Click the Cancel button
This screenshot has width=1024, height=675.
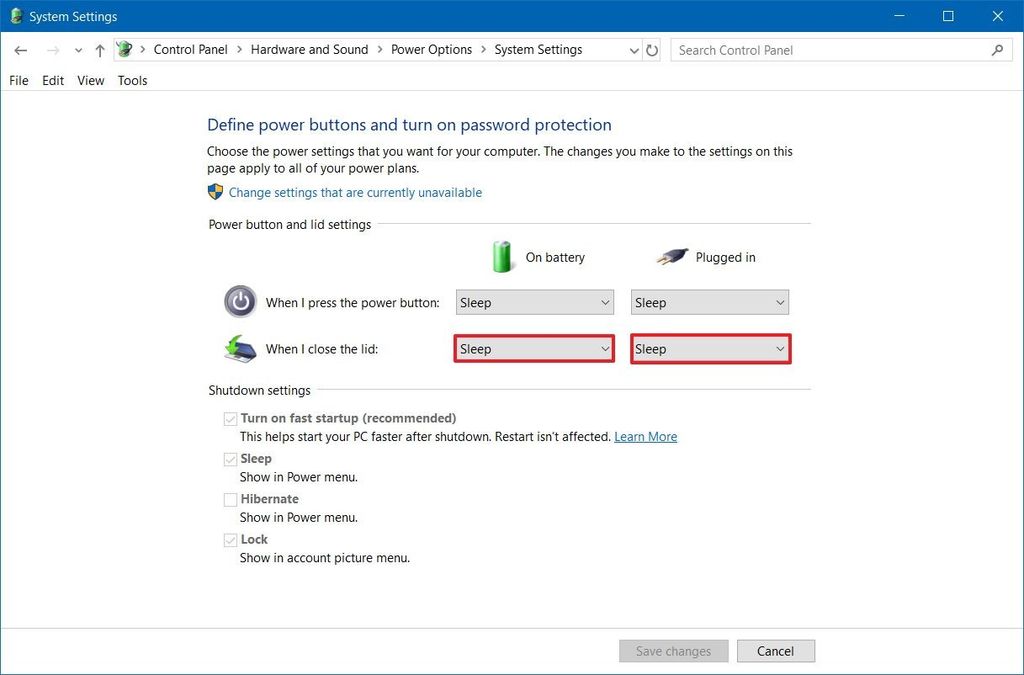(776, 650)
